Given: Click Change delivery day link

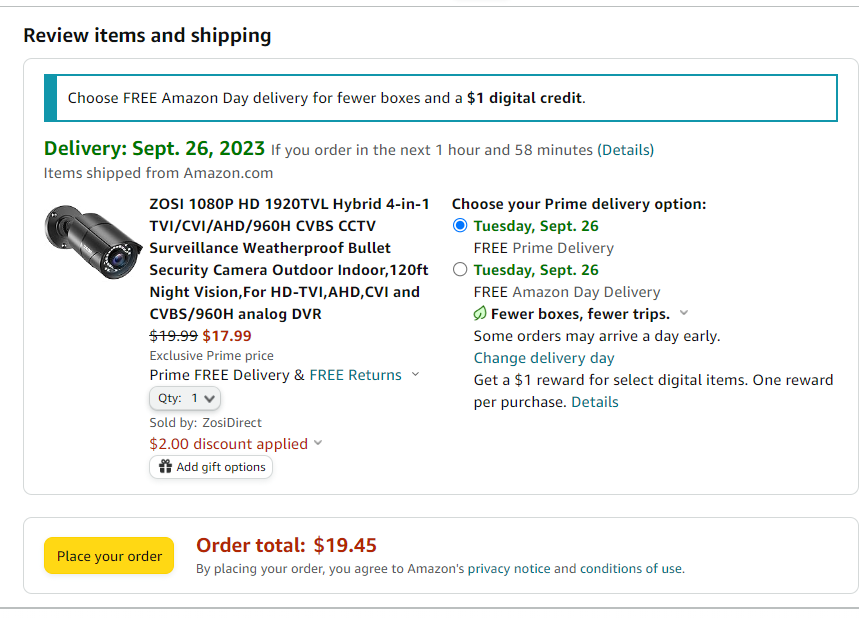Looking at the screenshot, I should 544,358.
